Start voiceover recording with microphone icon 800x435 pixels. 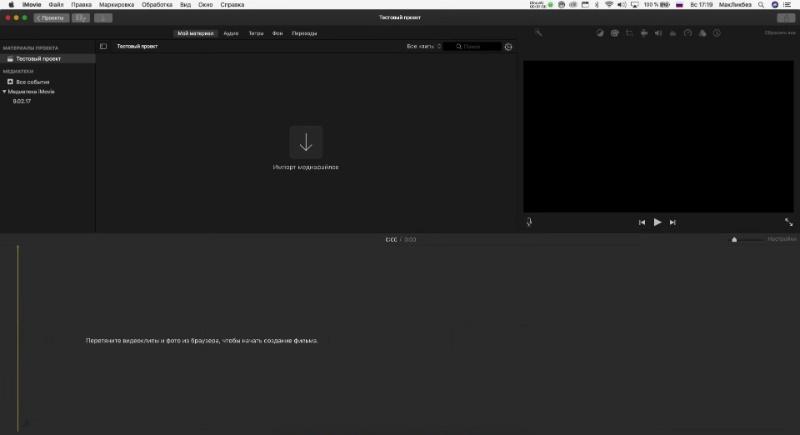[529, 222]
